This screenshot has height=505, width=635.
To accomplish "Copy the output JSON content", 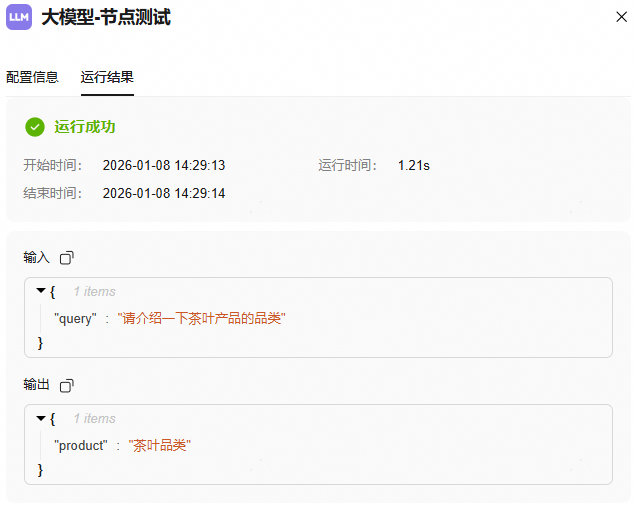I will click(x=67, y=385).
